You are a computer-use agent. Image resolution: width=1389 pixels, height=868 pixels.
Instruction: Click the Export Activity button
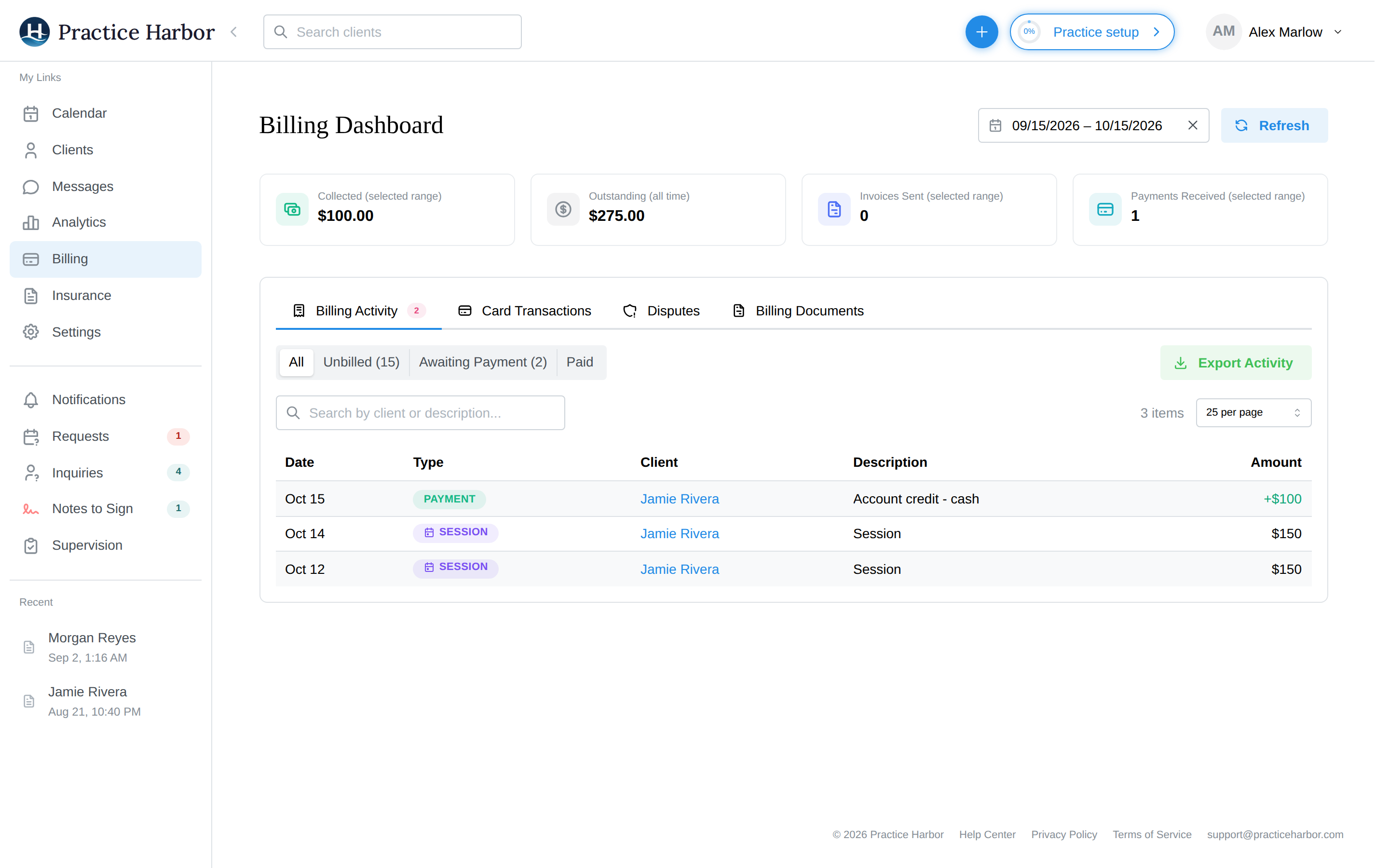[x=1236, y=363]
